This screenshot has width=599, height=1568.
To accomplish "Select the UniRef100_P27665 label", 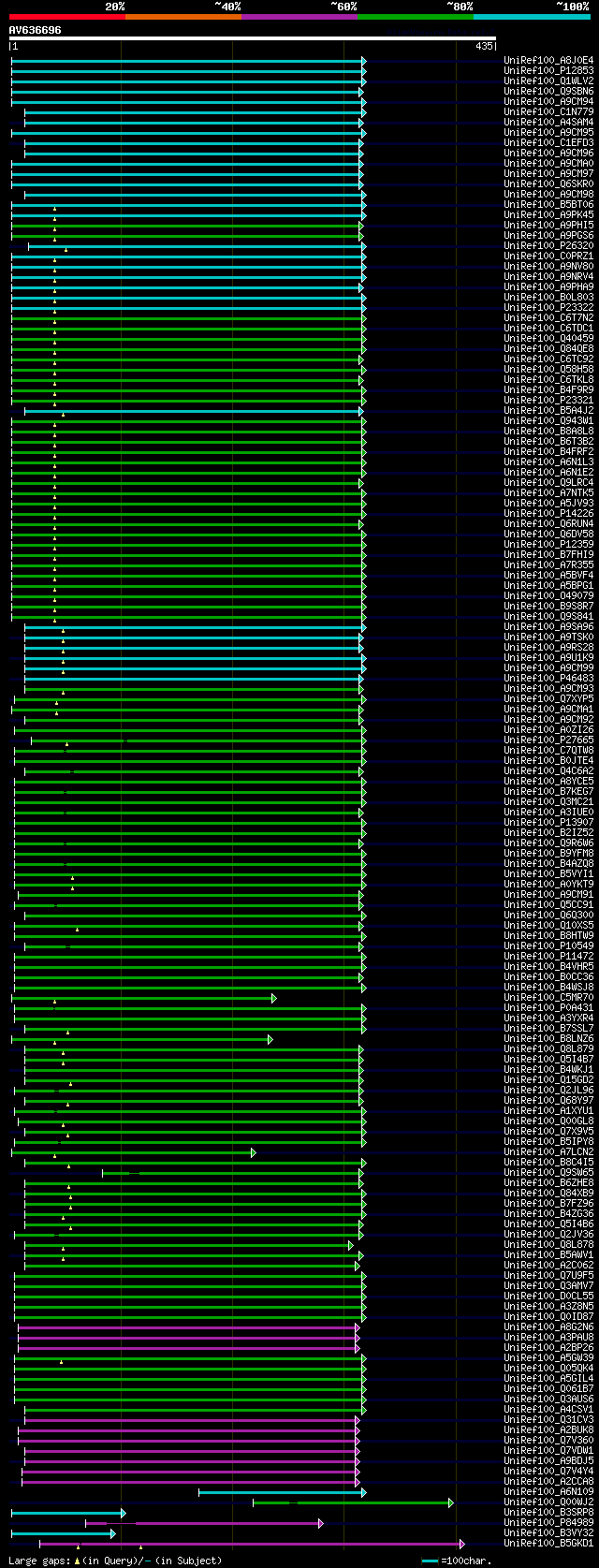I will (x=548, y=740).
